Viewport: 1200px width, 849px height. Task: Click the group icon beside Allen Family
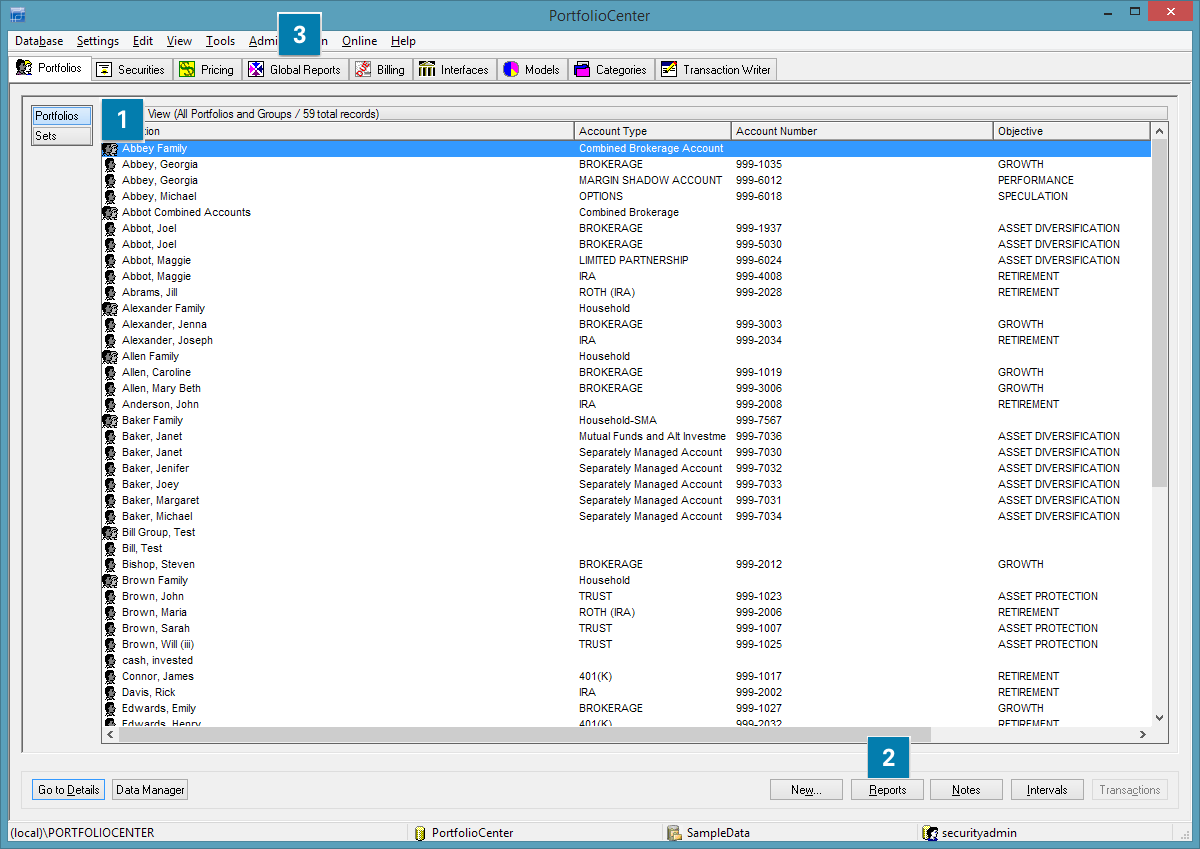(x=110, y=356)
